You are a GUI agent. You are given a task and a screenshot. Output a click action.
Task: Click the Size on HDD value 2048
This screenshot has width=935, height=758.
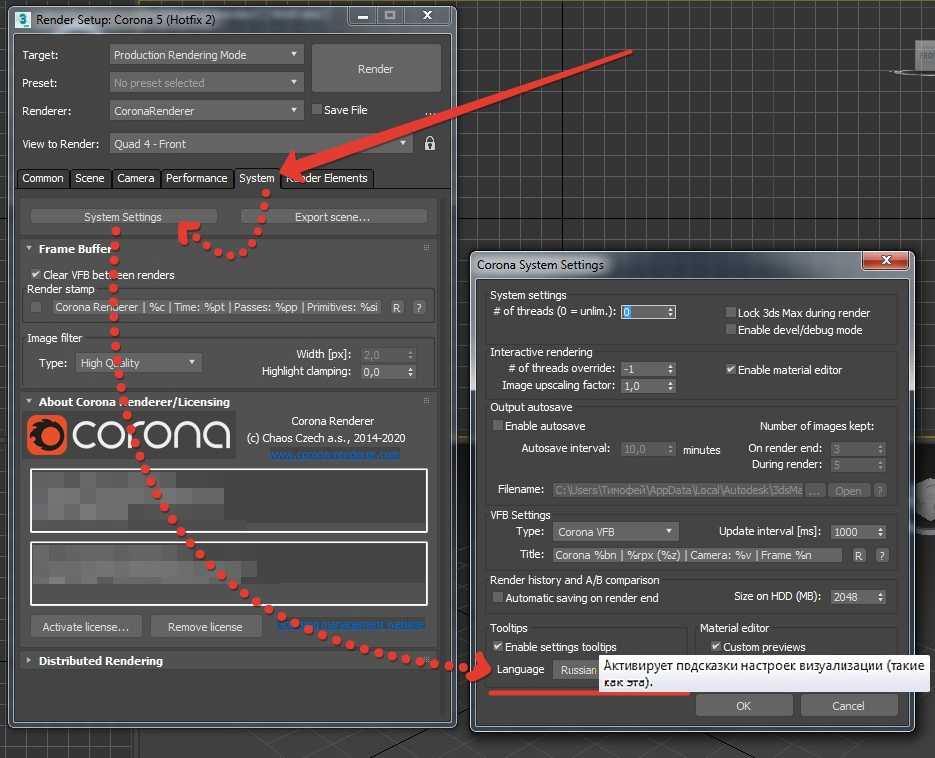click(853, 596)
